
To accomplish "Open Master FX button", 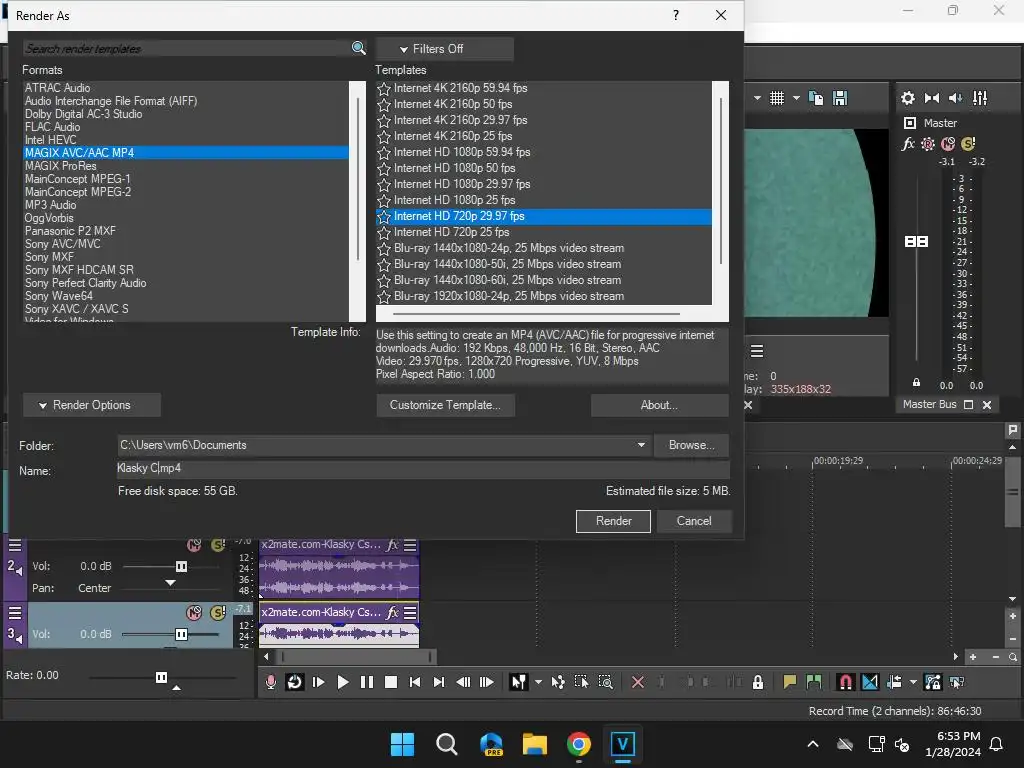I will point(908,144).
